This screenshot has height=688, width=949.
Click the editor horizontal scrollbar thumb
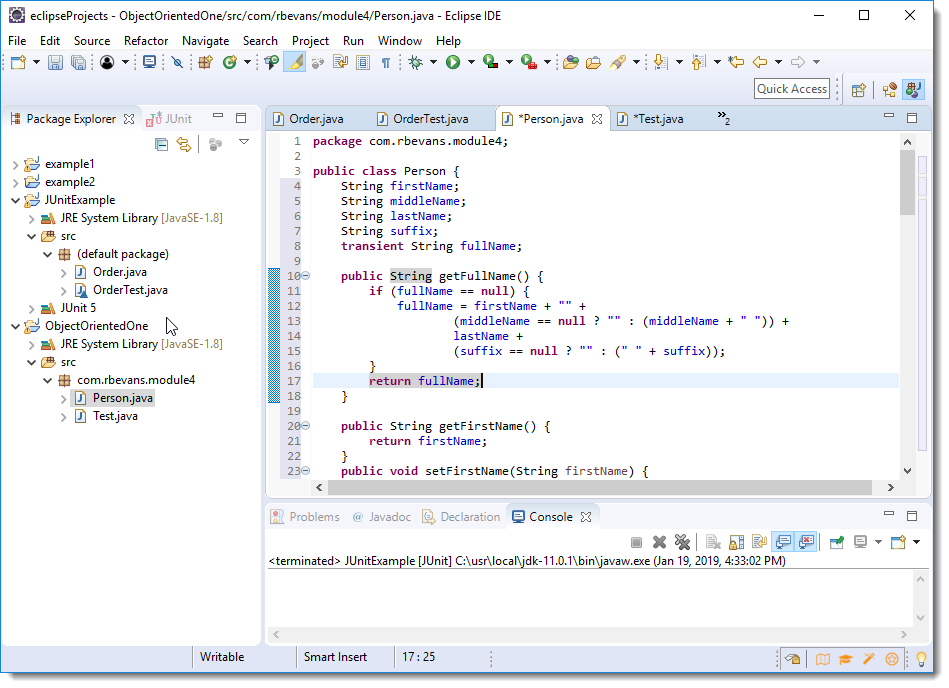tap(600, 488)
